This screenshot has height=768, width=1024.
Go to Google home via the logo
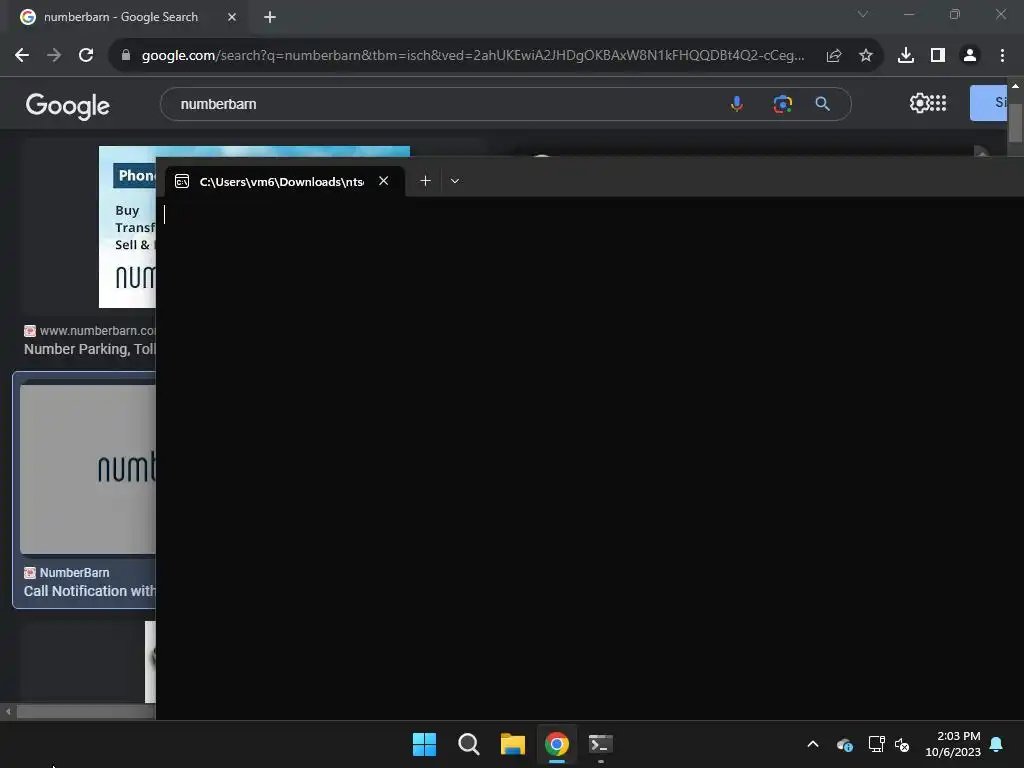[x=68, y=105]
